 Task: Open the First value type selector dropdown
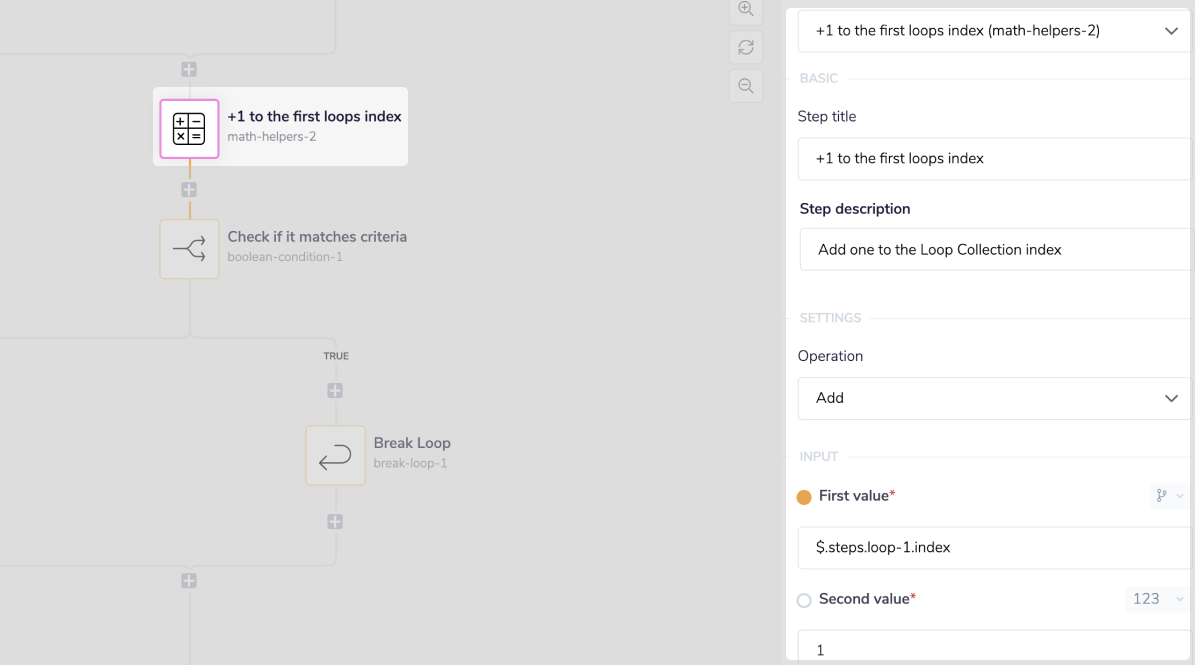1168,495
